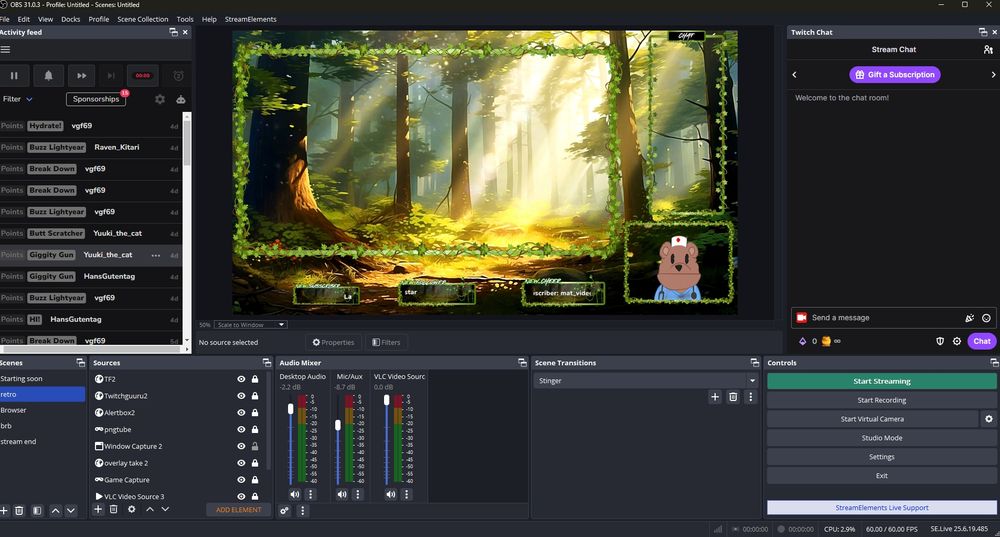This screenshot has width=1000, height=537.
Task: Delete the selected scene with trash icon
Action: [20, 510]
